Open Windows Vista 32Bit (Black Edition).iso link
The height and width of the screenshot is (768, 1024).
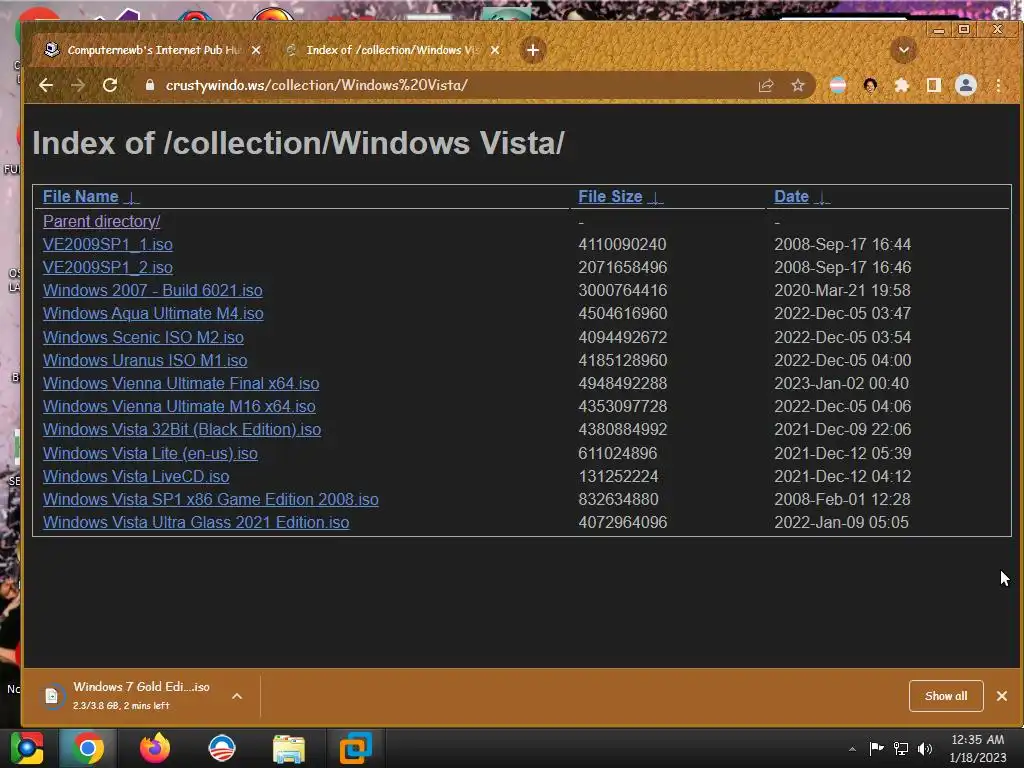[182, 430]
